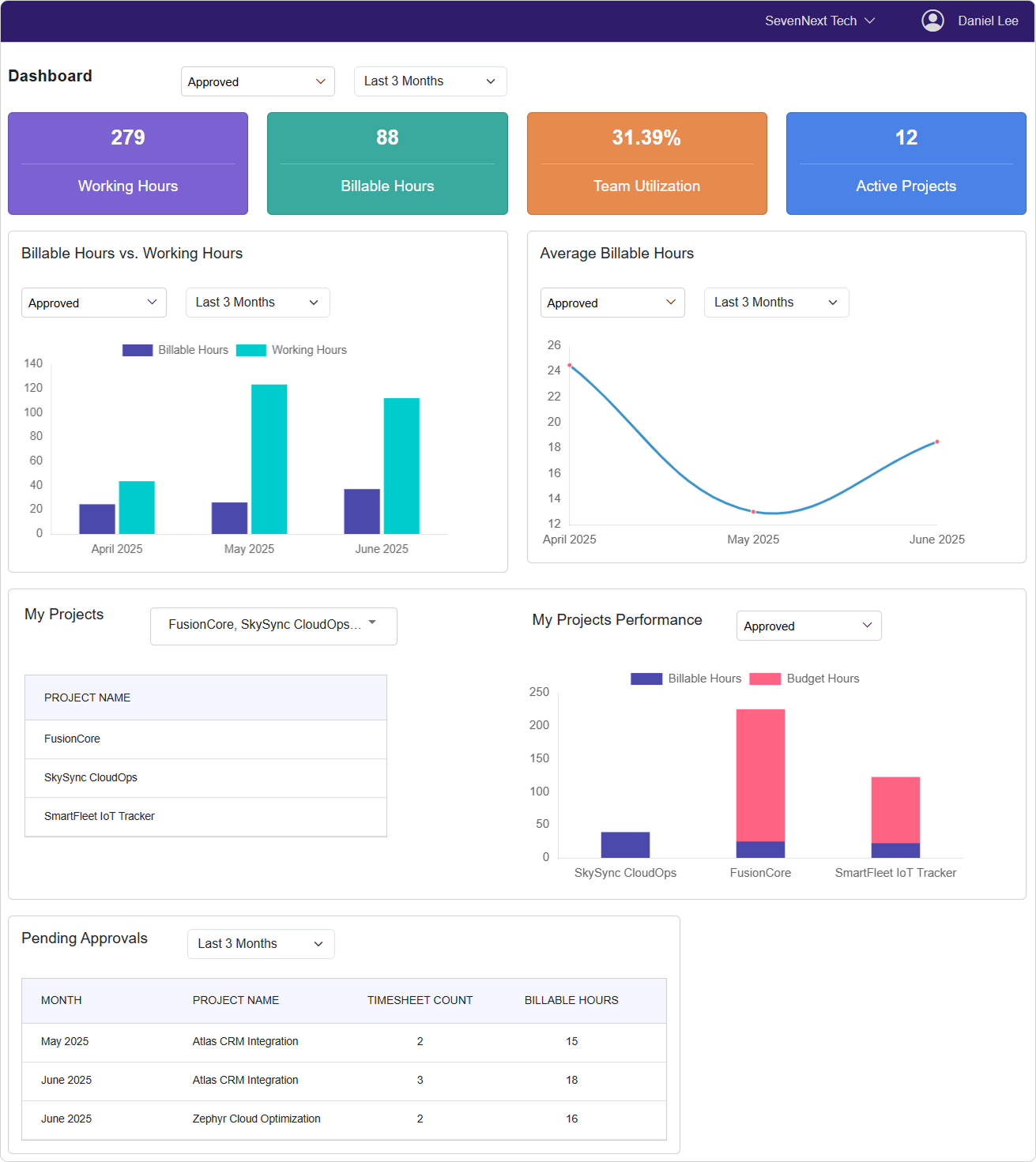
Task: Open the My Projects multi-select dropdown
Action: 273,625
